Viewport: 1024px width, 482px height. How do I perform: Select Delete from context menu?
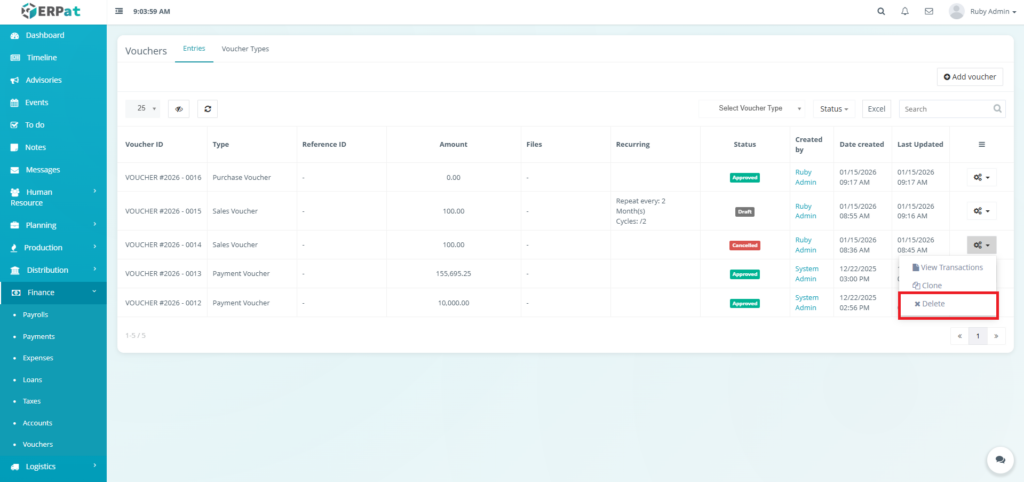948,304
